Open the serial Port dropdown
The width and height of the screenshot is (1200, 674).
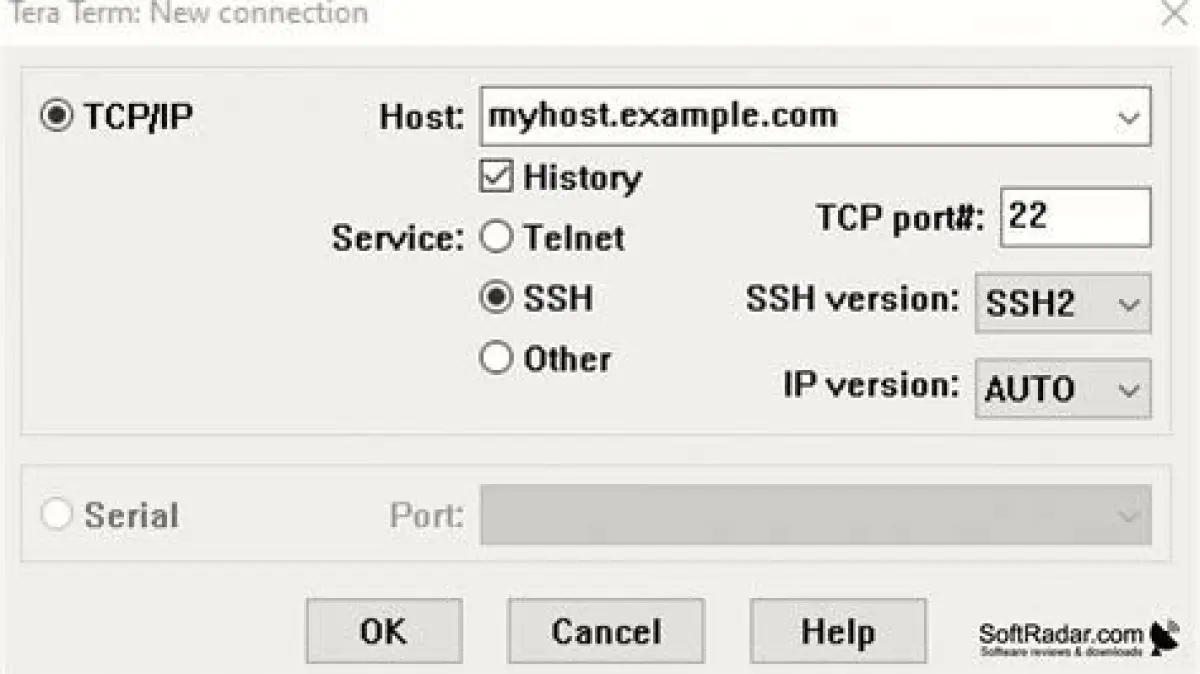815,516
